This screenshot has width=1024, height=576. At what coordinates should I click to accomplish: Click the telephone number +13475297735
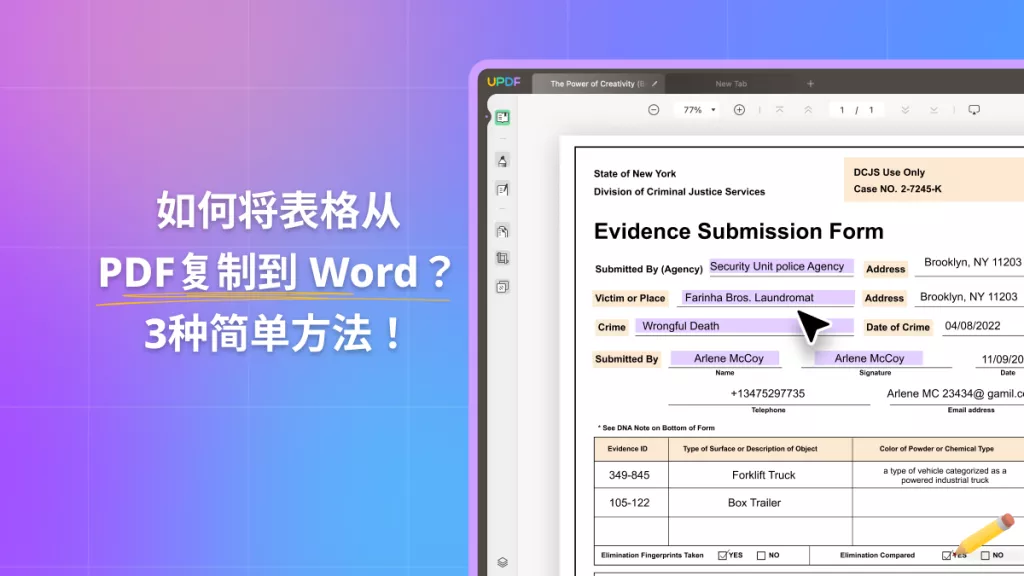767,394
